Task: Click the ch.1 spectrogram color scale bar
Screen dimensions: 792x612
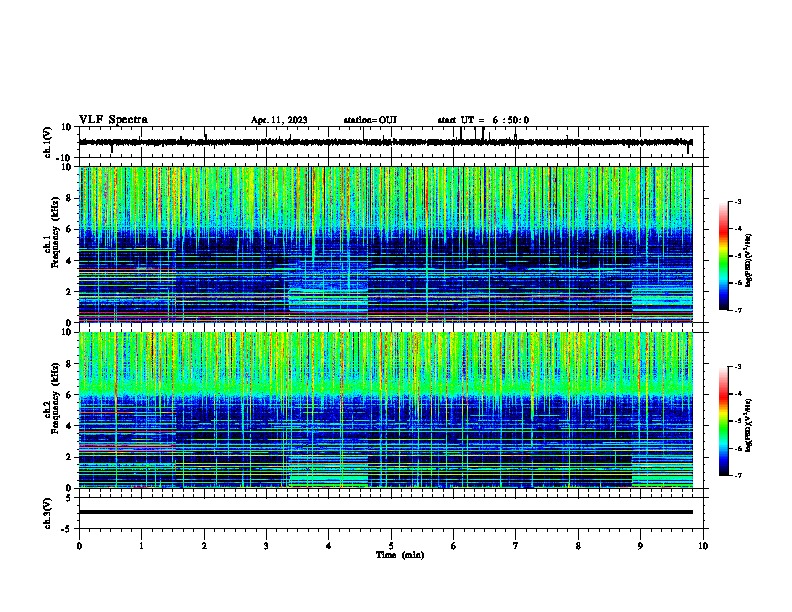Action: pyautogui.click(x=724, y=256)
